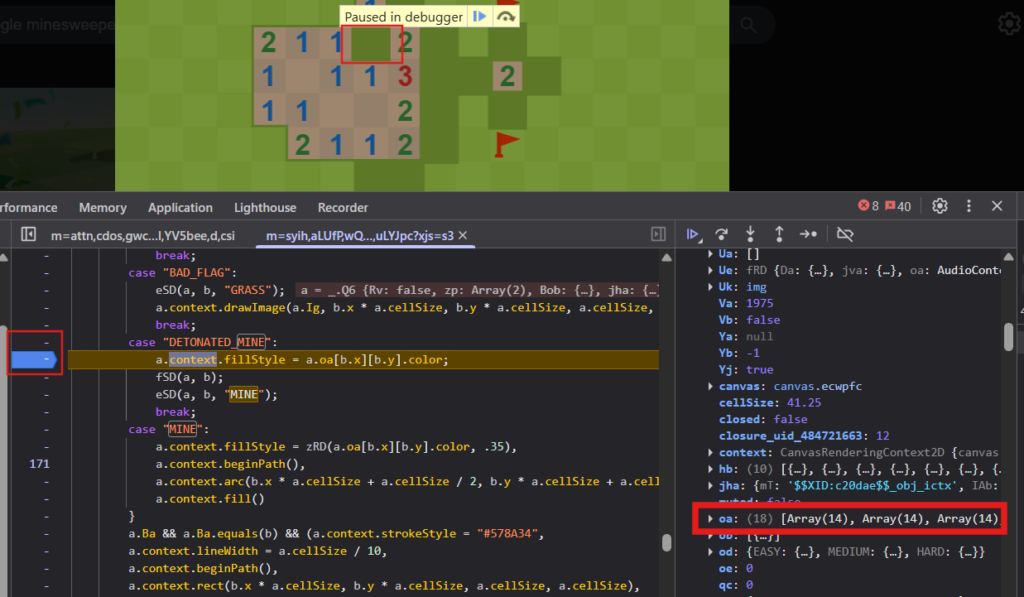
Task: Step out of current function
Action: [779, 236]
